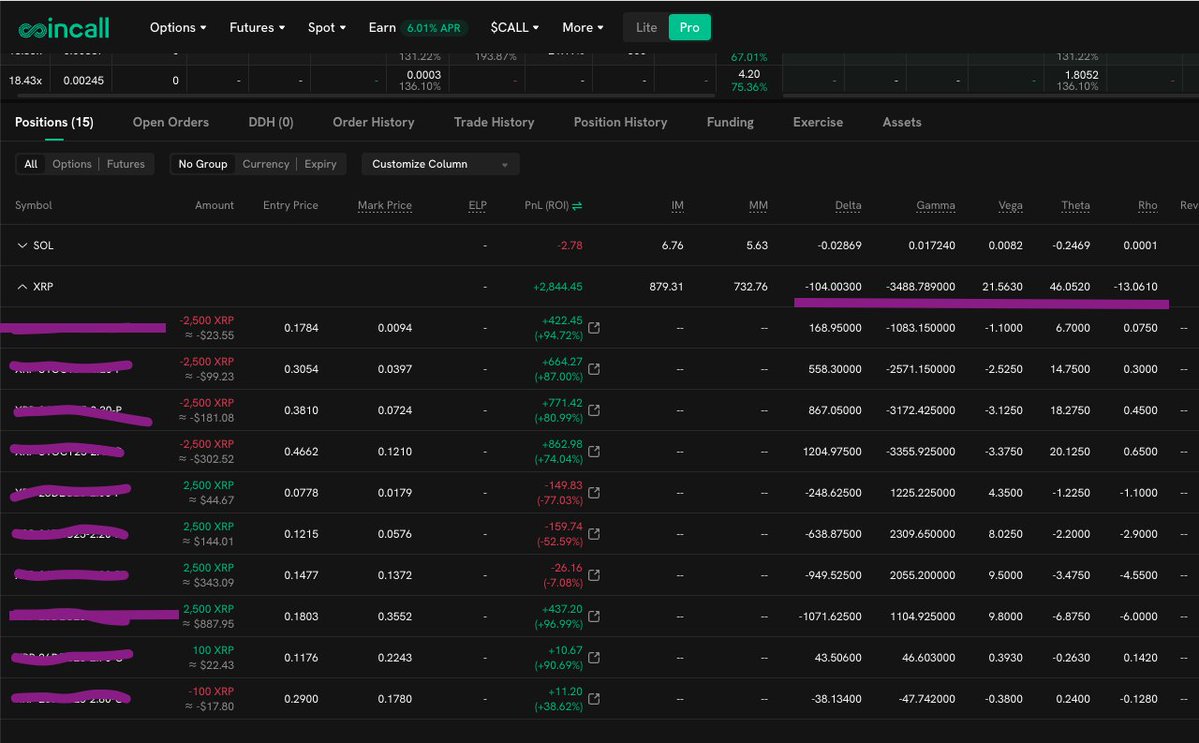Collapse the XRP positions group

pyautogui.click(x=23, y=287)
